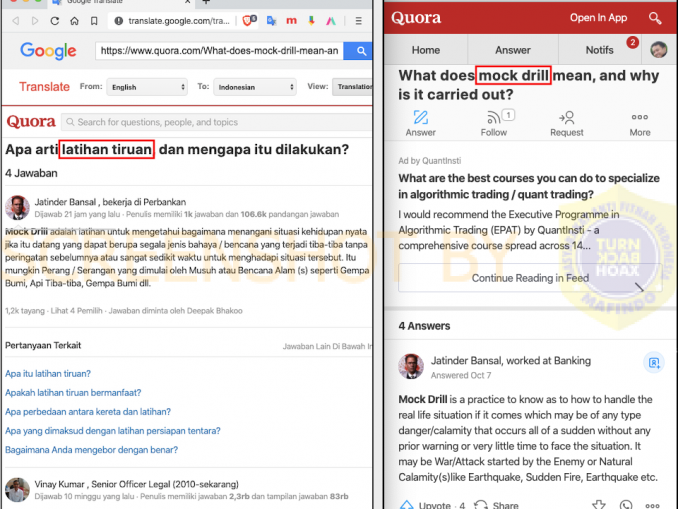Click the follow-user badge beside Jatinder Bansal
The height and width of the screenshot is (509, 678).
[654, 362]
